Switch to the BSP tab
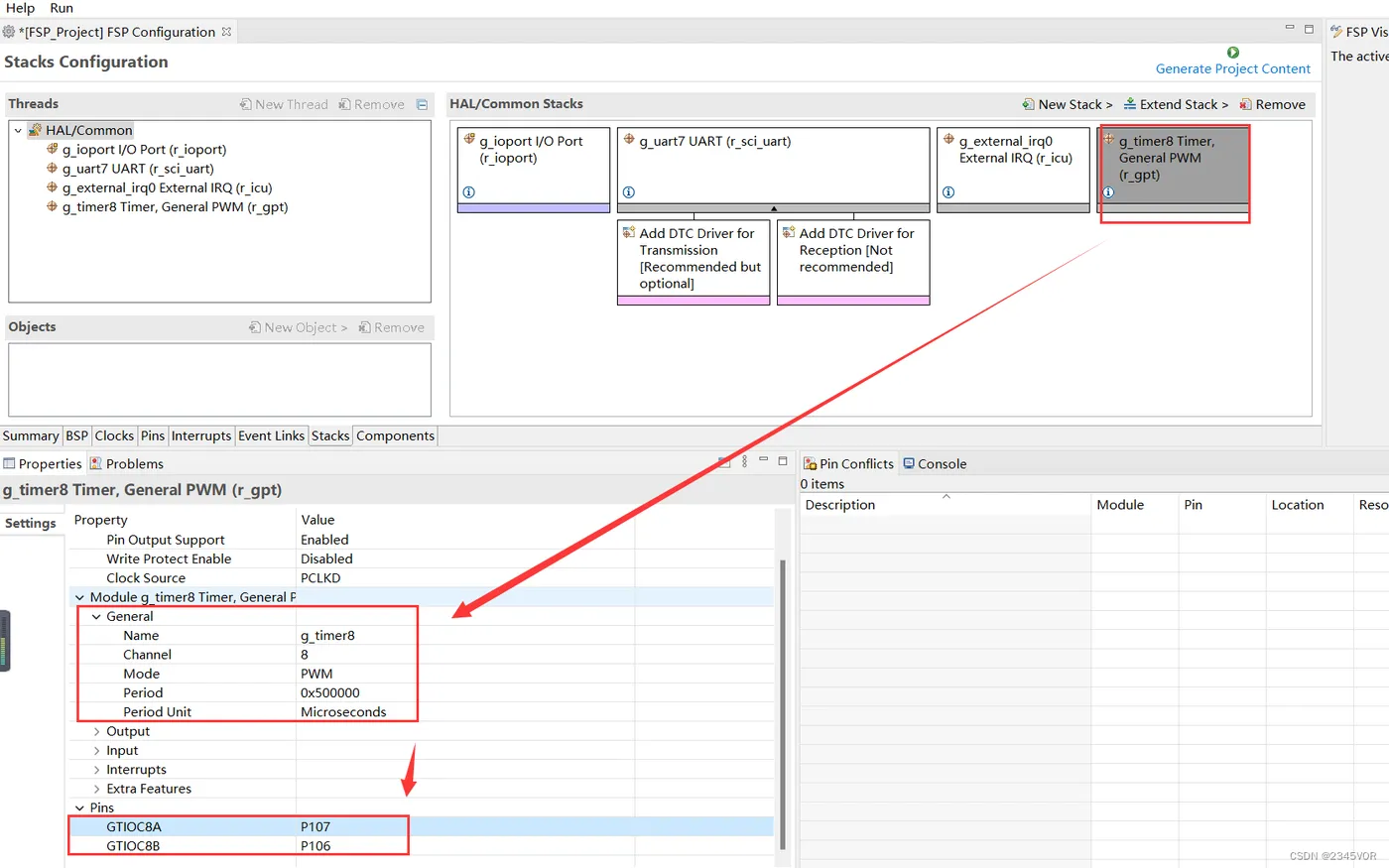Image resolution: width=1389 pixels, height=868 pixels. click(76, 435)
